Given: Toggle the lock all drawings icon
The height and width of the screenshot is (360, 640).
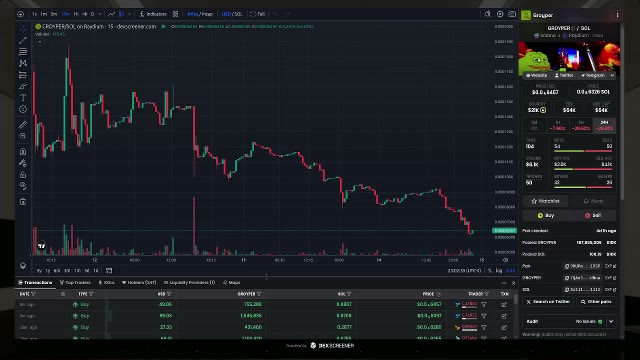Looking at the screenshot, I should click(x=23, y=175).
